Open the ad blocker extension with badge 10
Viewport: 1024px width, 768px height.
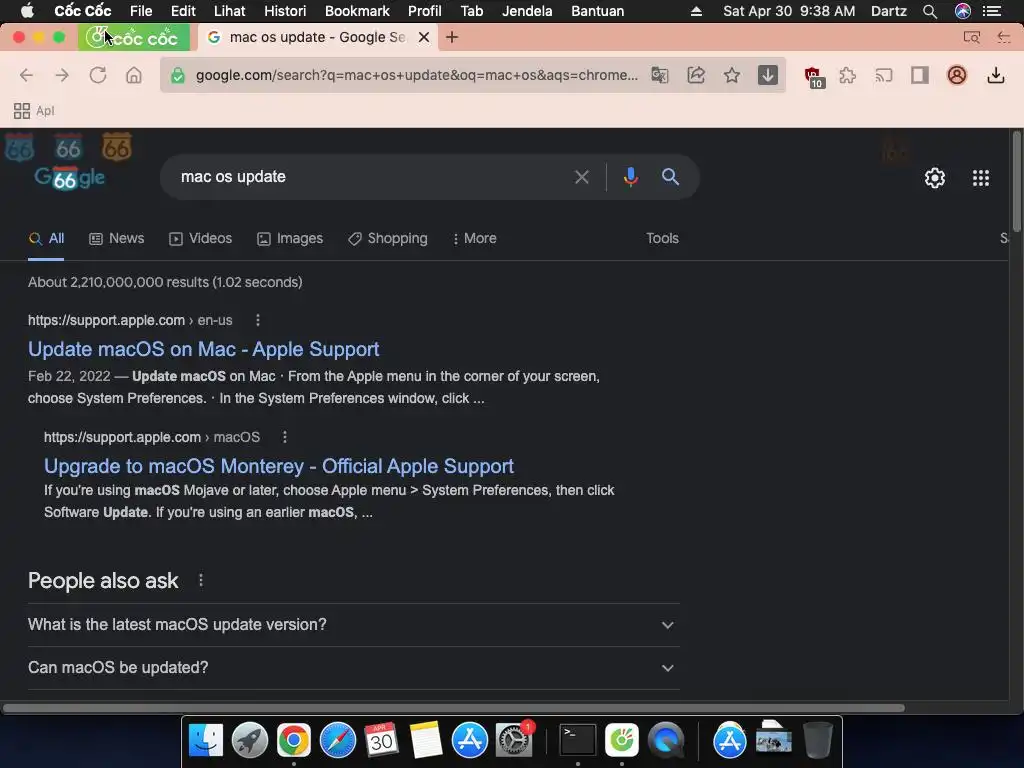pyautogui.click(x=814, y=76)
